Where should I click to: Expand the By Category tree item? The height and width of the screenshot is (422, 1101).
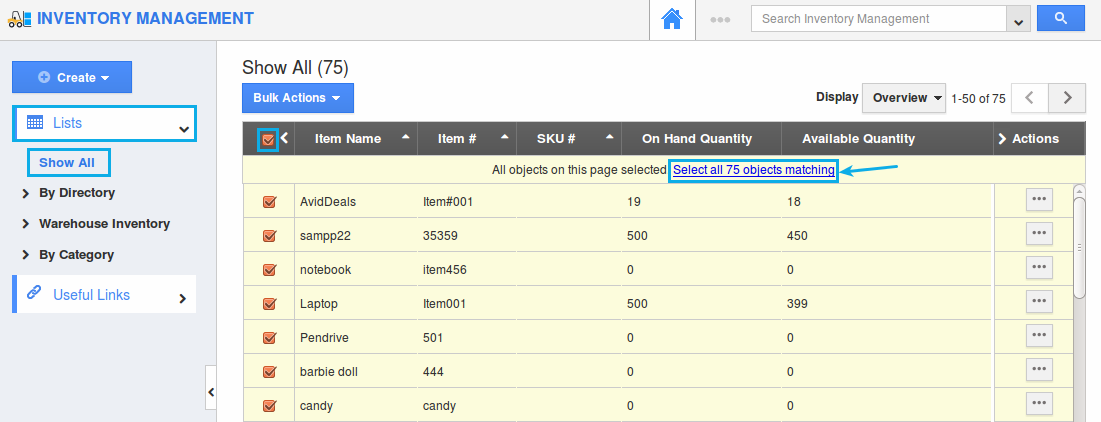pyautogui.click(x=26, y=255)
